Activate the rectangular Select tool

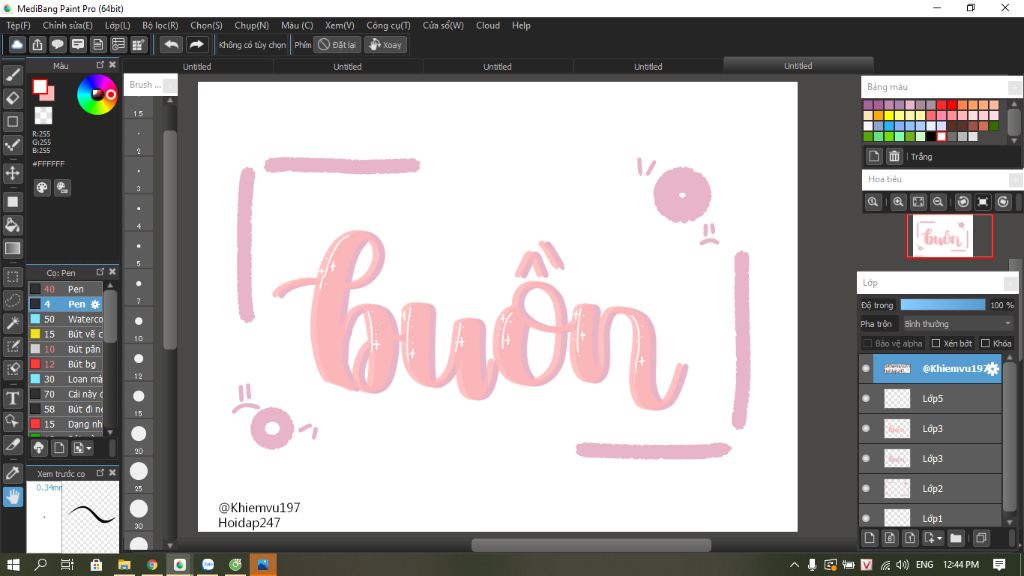coord(12,277)
